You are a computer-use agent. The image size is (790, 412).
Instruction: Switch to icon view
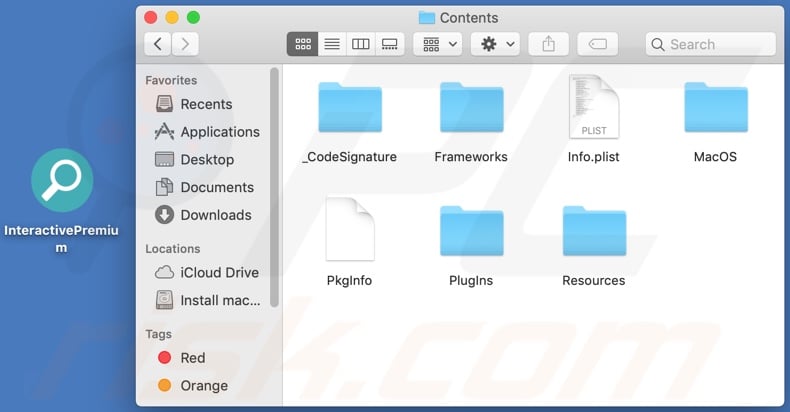click(x=302, y=44)
